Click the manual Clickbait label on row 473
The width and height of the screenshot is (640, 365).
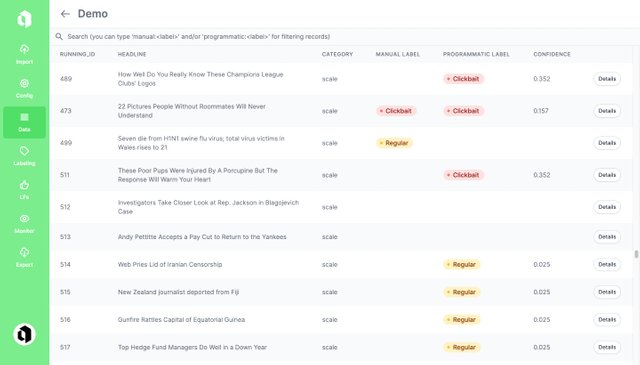pyautogui.click(x=396, y=111)
